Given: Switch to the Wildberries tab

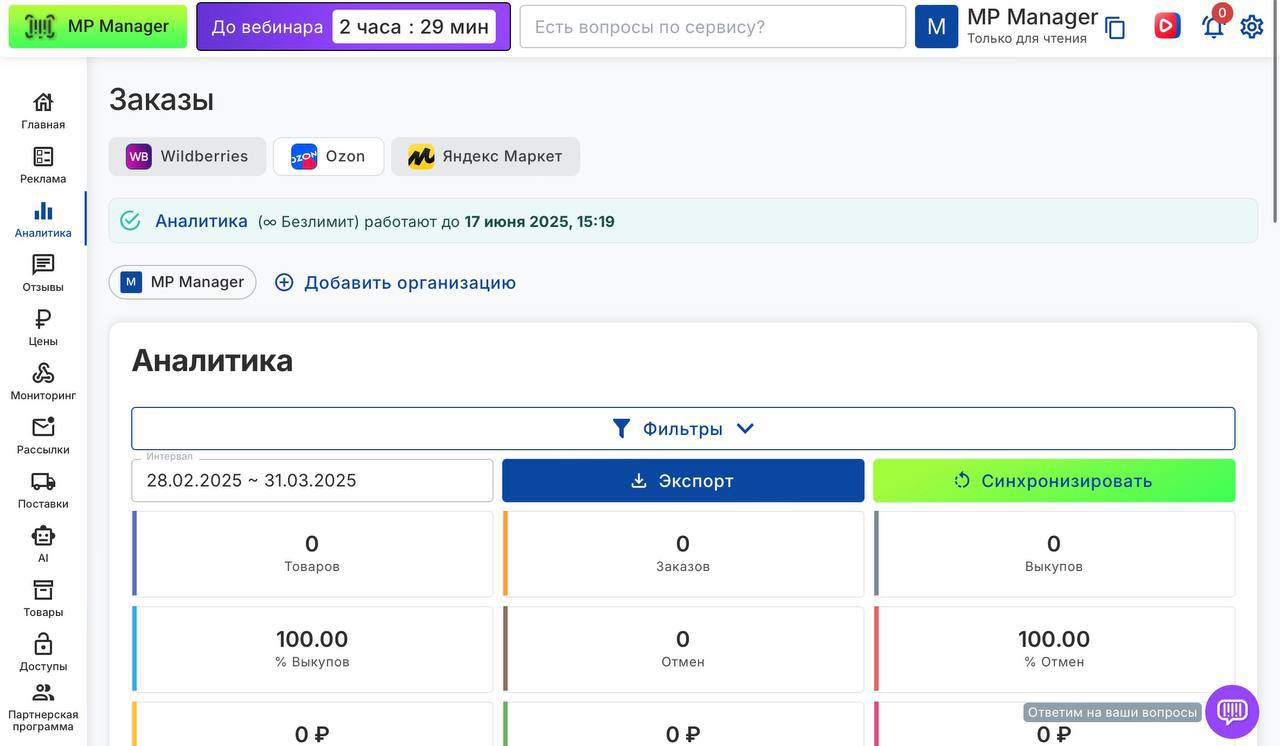Looking at the screenshot, I should coord(187,157).
